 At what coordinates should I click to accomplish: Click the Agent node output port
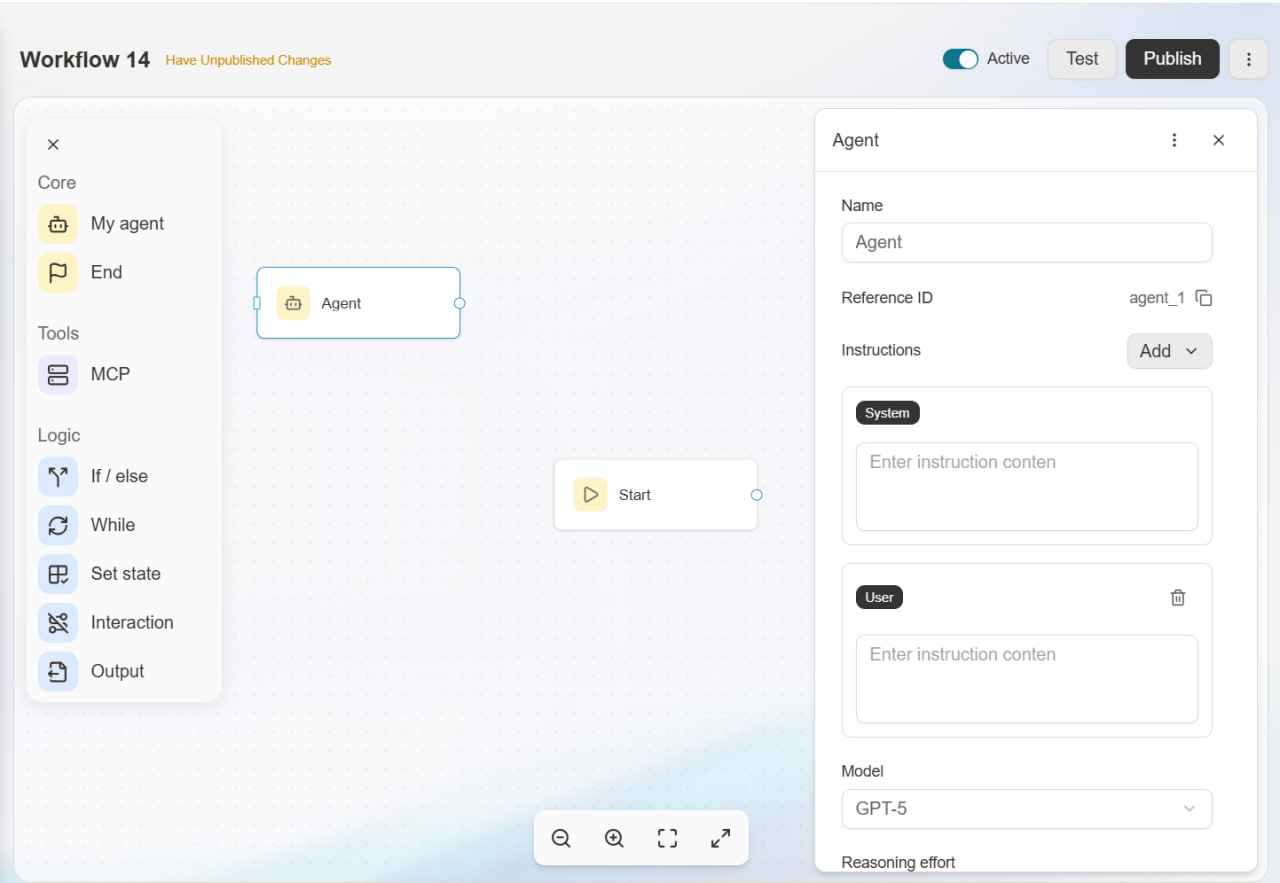(459, 303)
